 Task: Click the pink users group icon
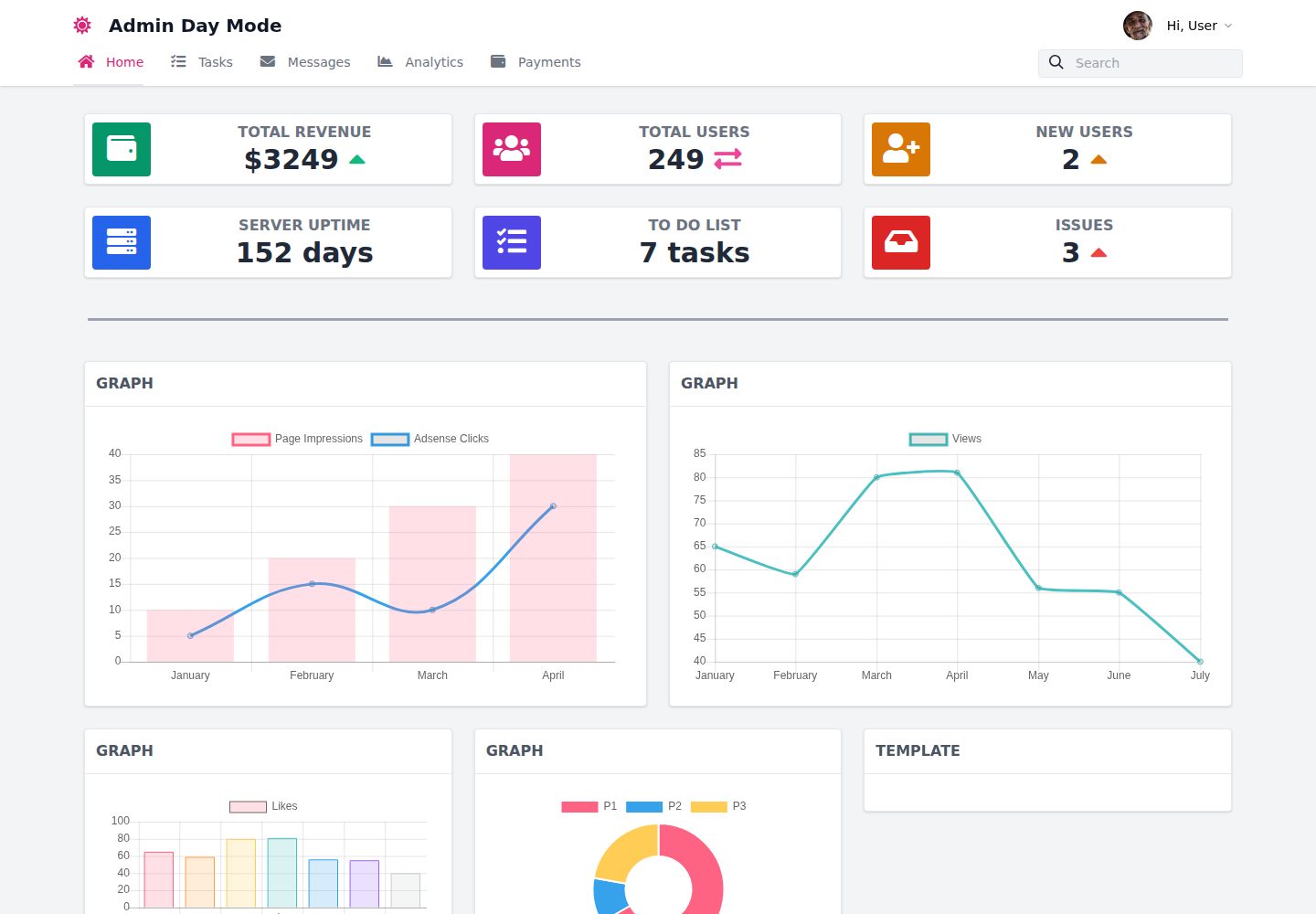click(x=512, y=149)
